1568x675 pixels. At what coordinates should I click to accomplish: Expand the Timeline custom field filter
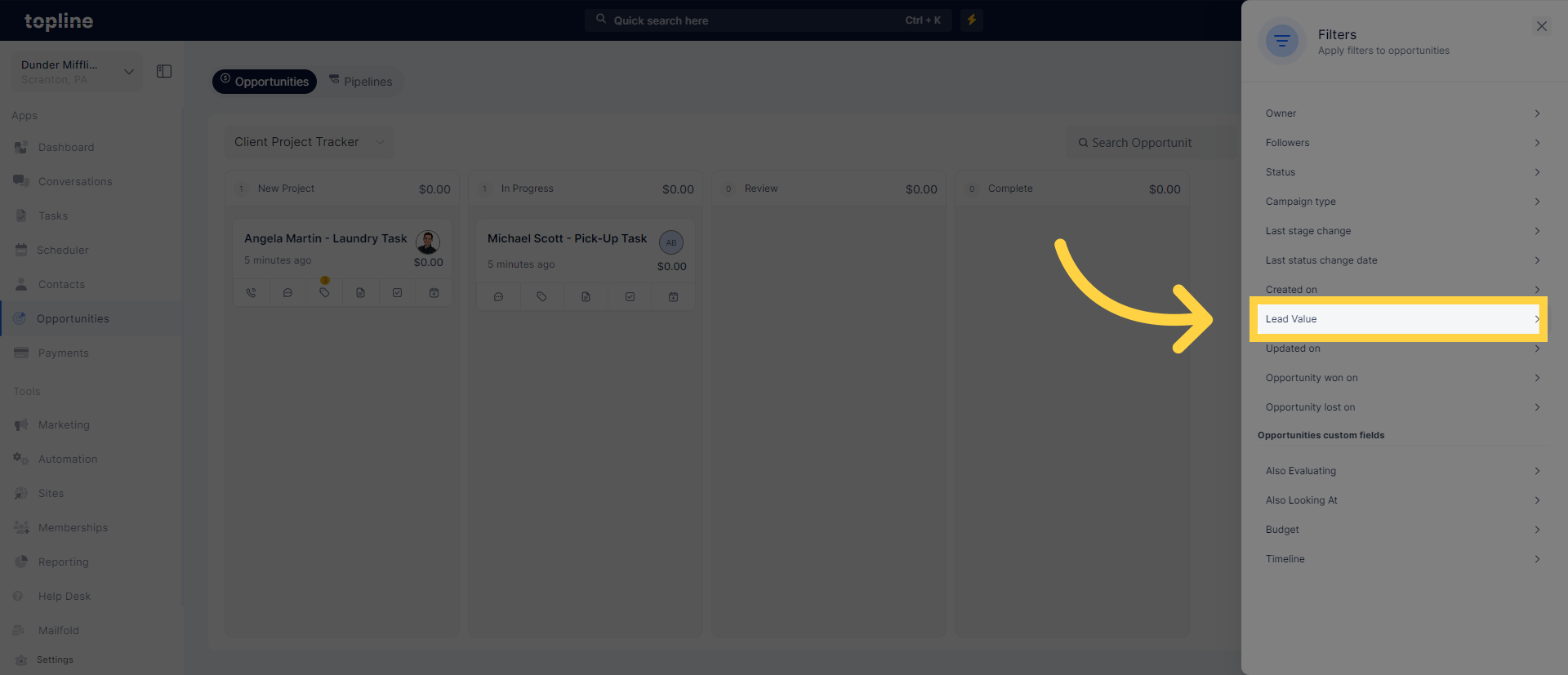(1402, 559)
